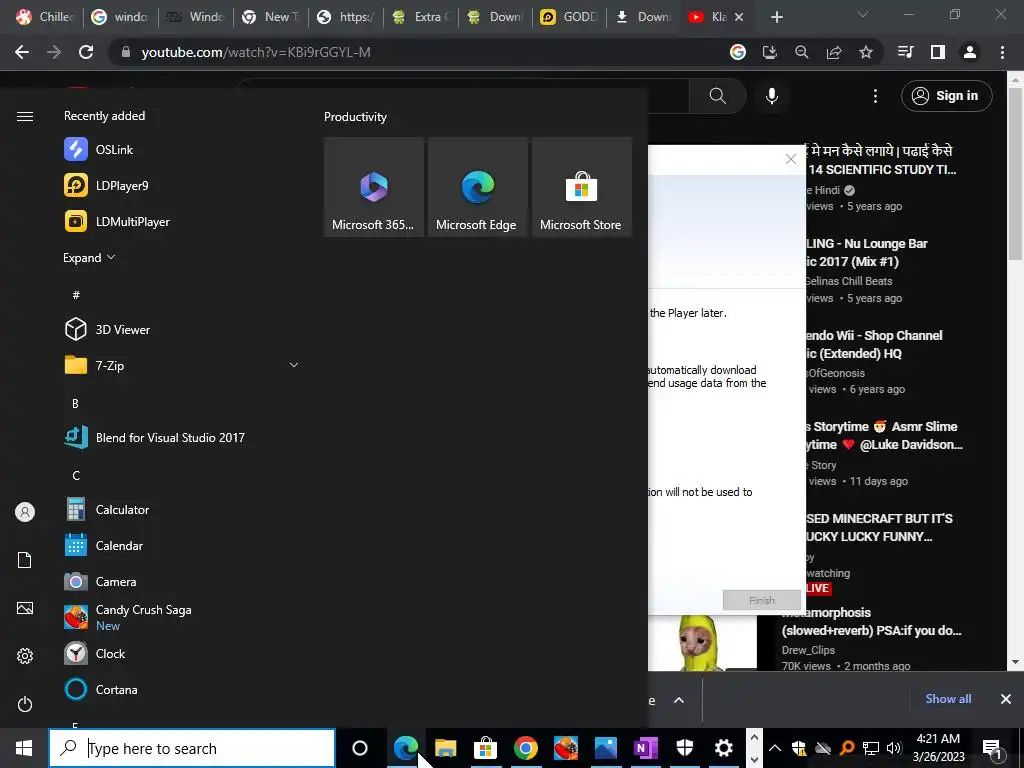Open YouTube settings three-dot menu
1024x768 pixels.
[875, 96]
